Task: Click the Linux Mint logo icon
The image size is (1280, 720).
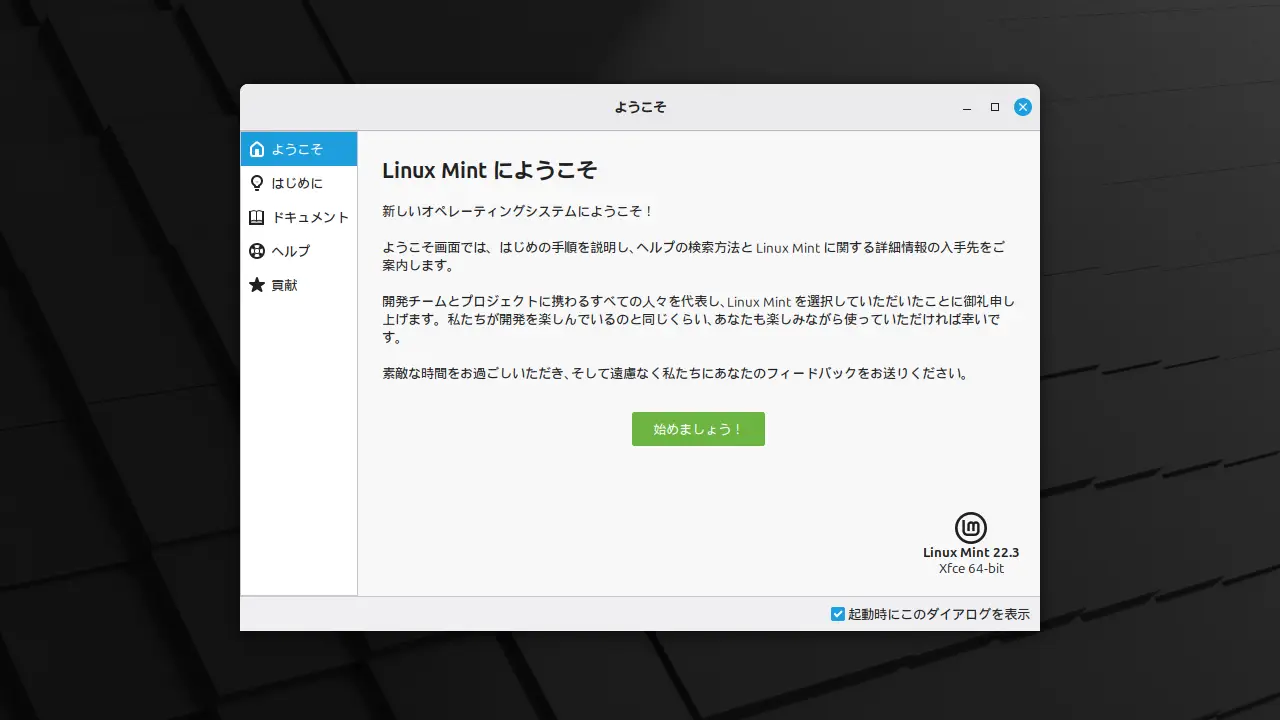Action: (x=971, y=528)
